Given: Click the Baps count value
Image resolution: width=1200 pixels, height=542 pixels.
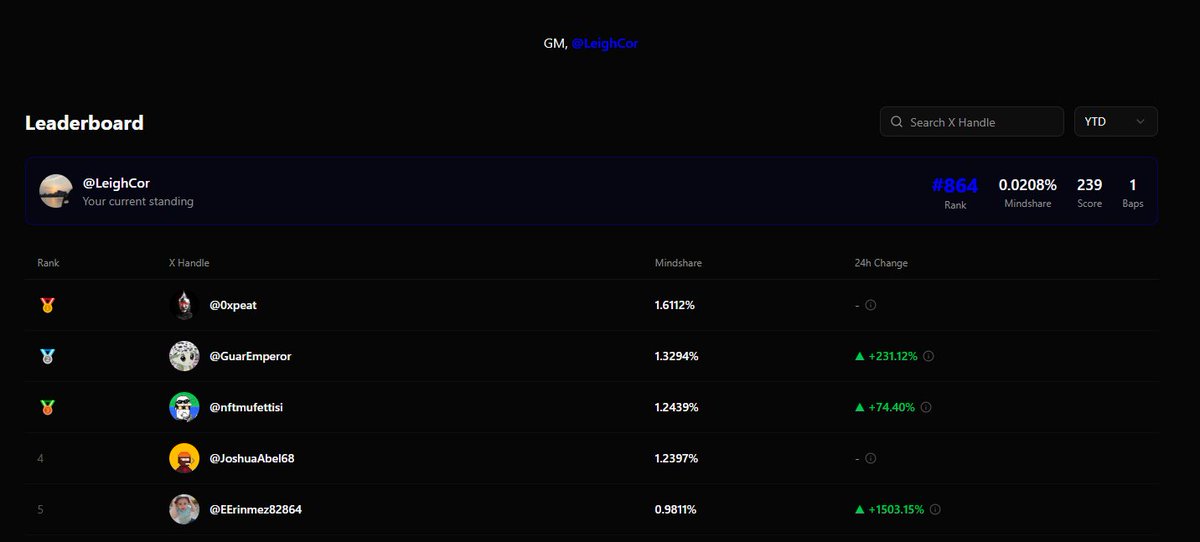Looking at the screenshot, I should pos(1133,185).
